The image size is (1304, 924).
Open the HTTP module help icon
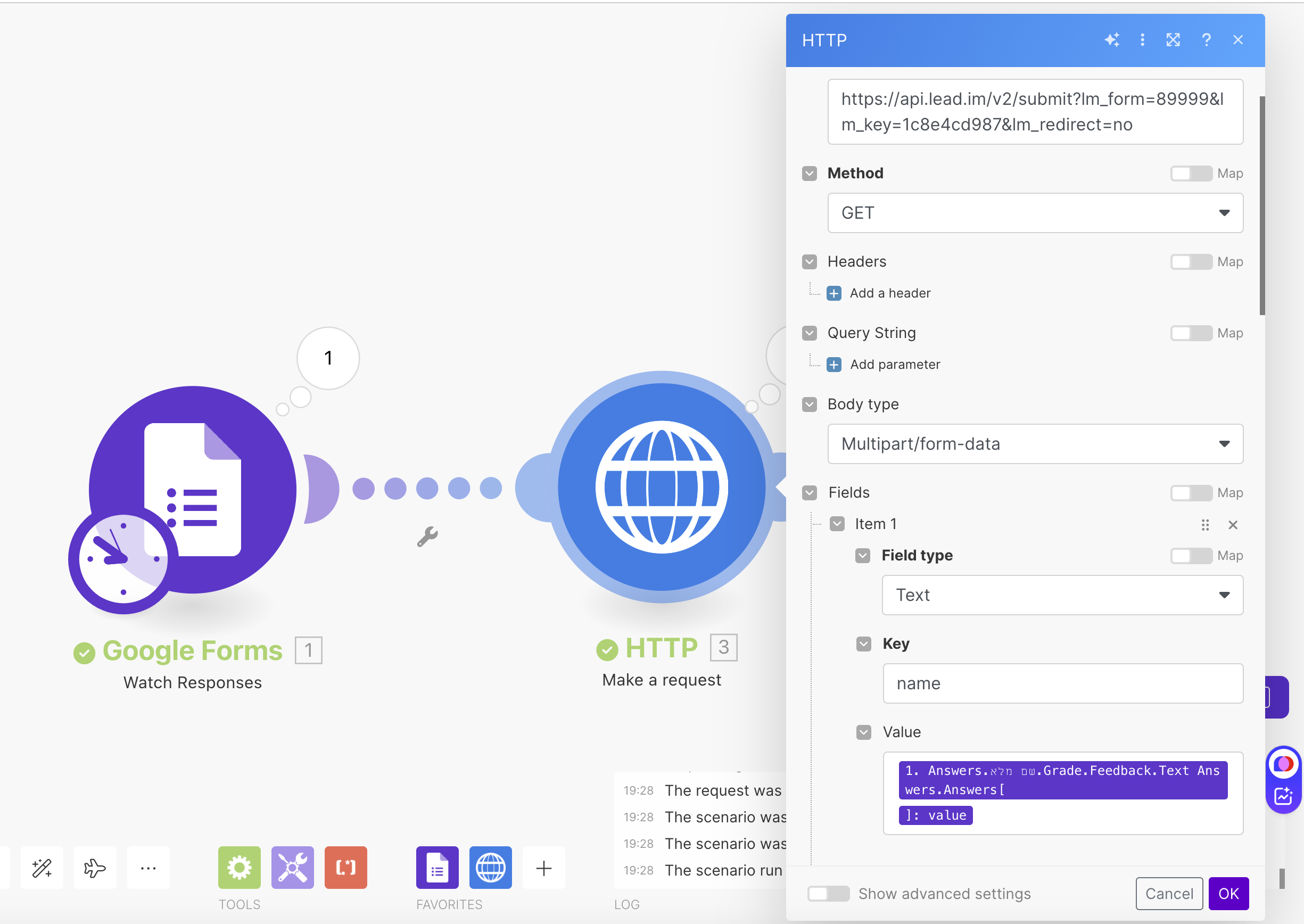pos(1206,40)
